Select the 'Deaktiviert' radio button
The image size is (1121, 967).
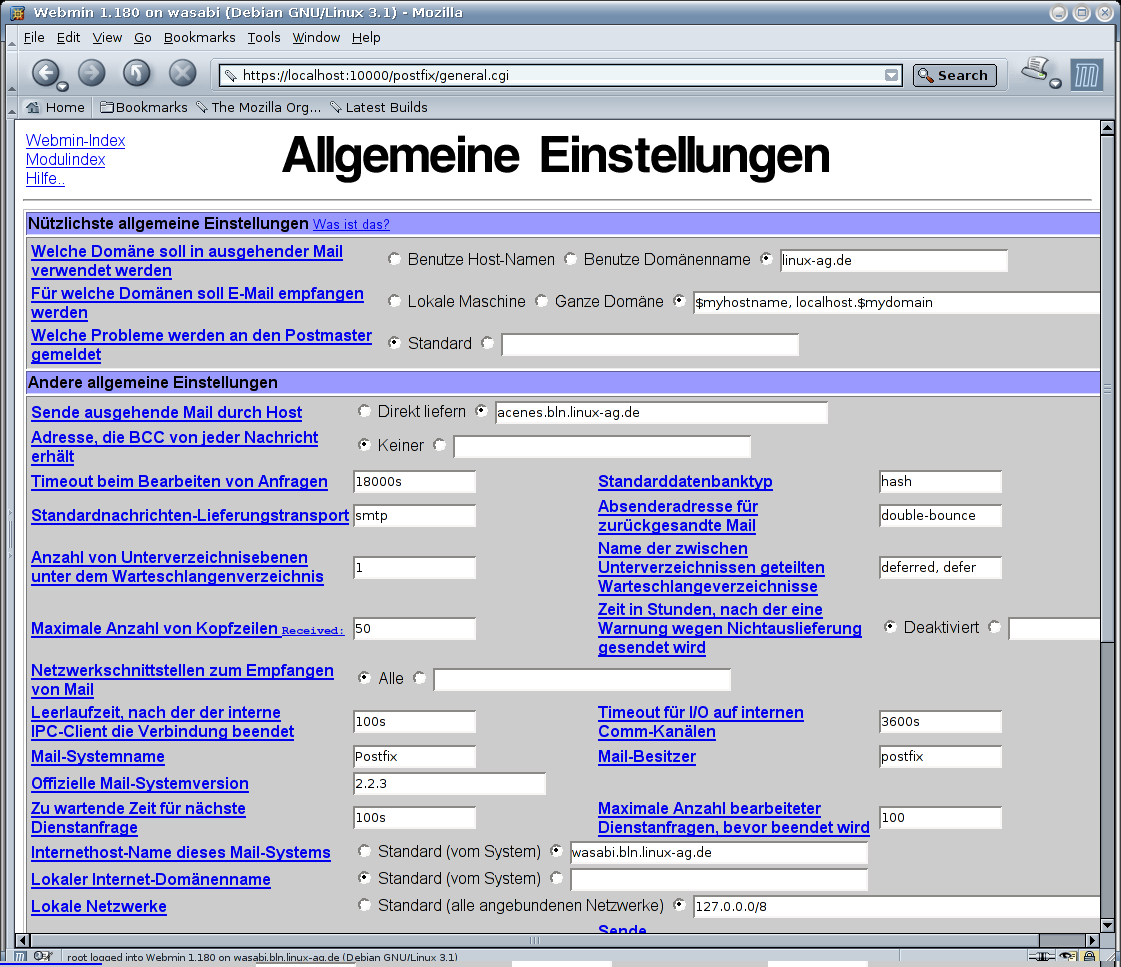(x=890, y=627)
